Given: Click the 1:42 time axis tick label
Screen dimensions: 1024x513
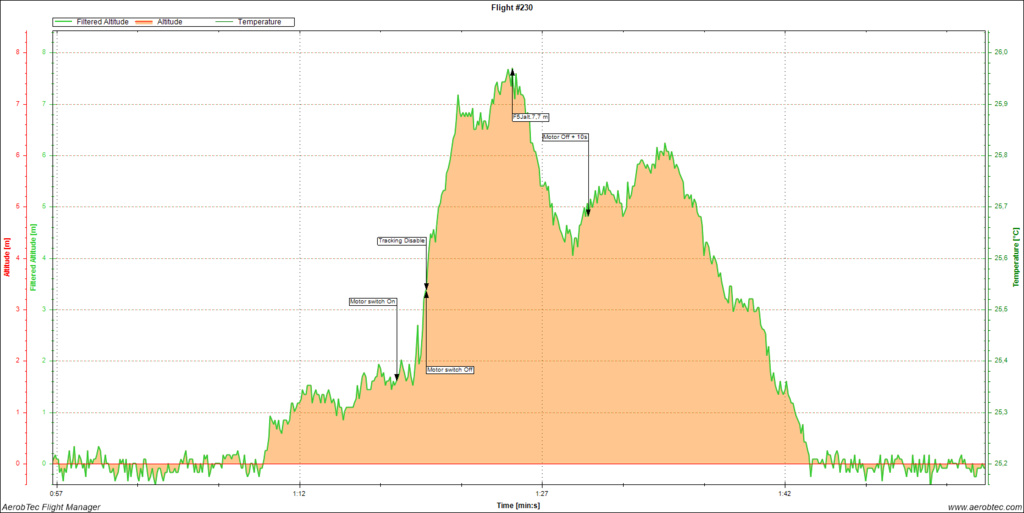Looking at the screenshot, I should point(784,494).
